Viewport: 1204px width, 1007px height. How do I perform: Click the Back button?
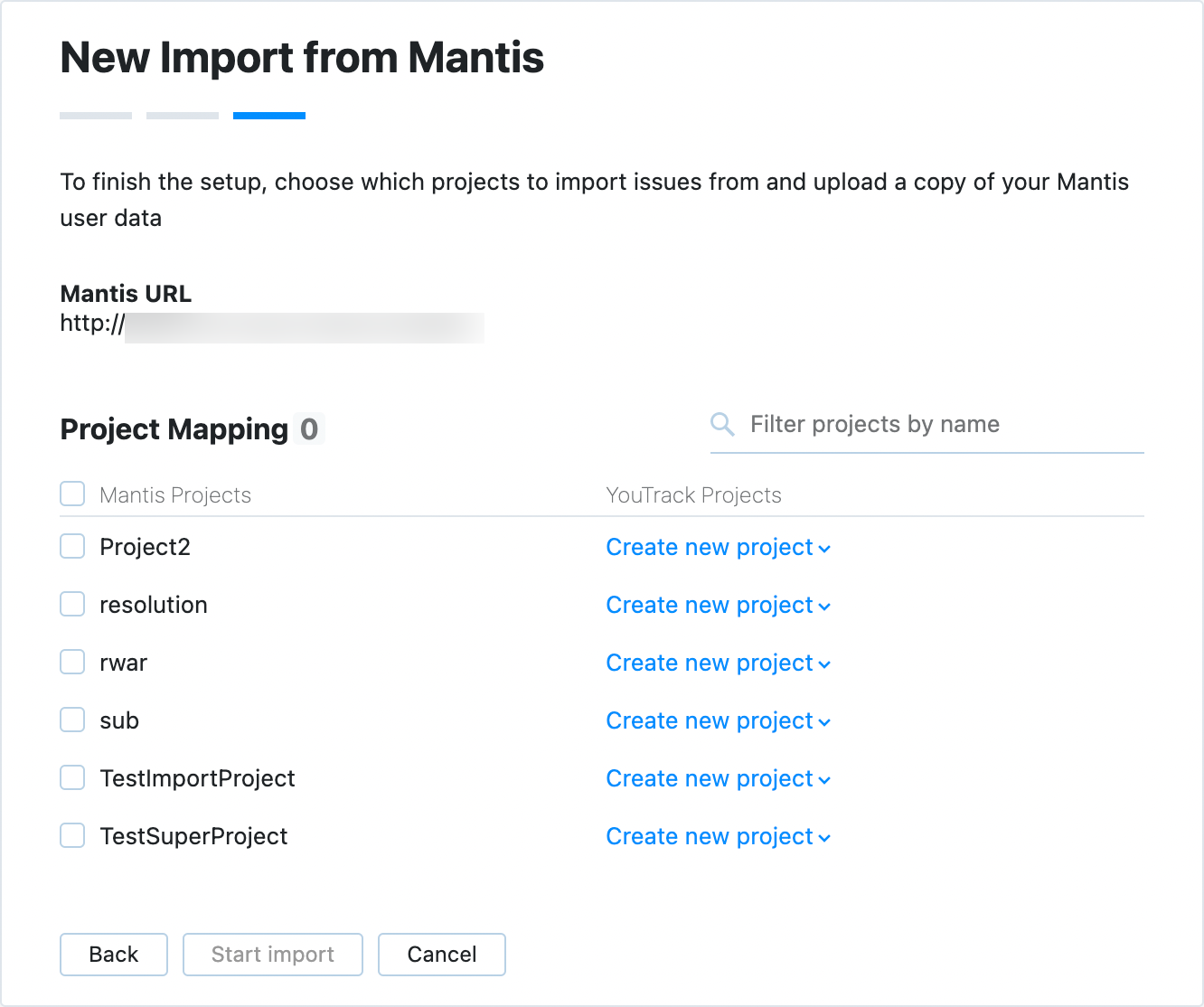point(114,955)
